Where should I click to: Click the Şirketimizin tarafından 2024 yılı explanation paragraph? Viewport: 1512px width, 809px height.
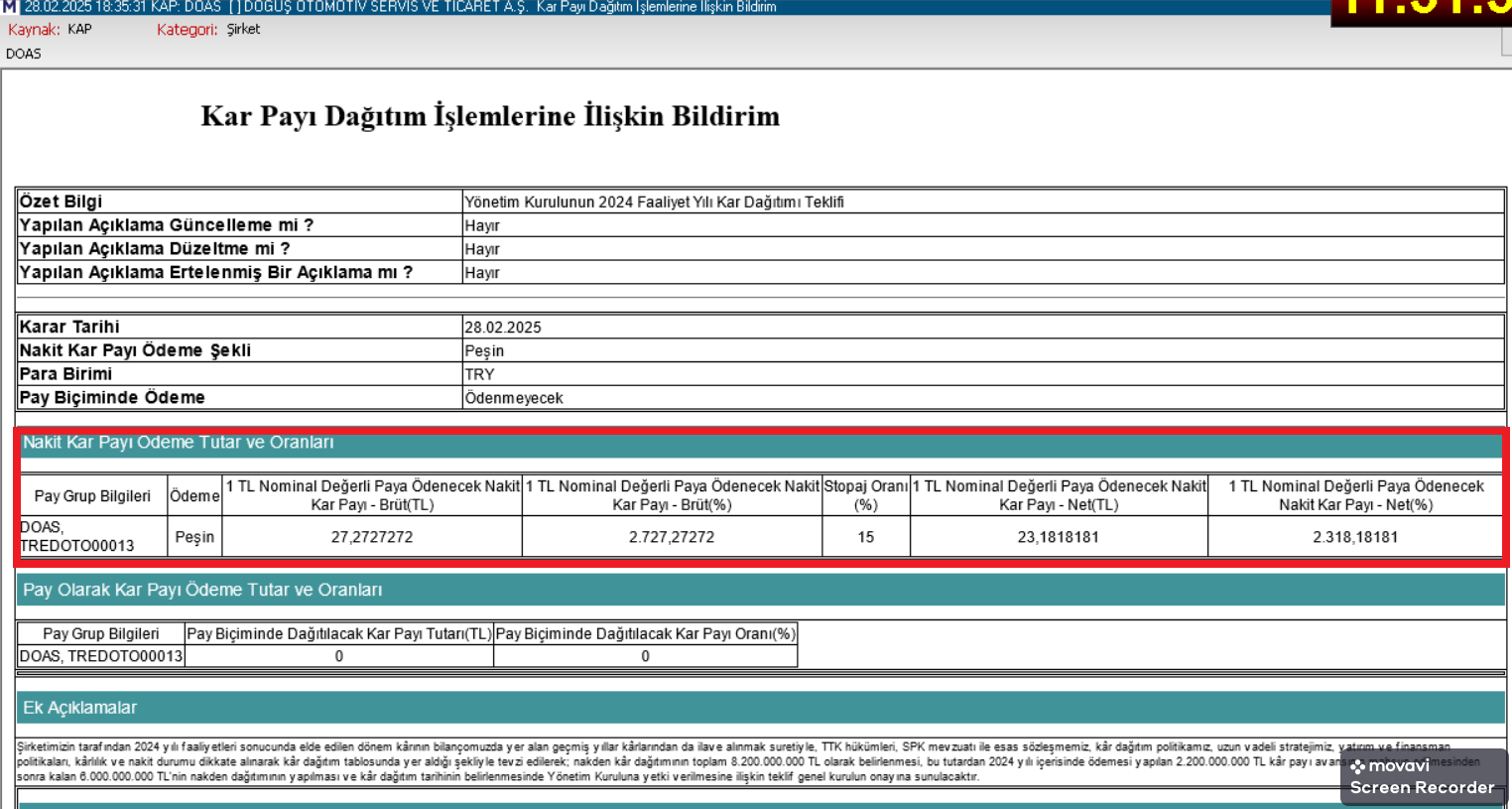(749, 761)
